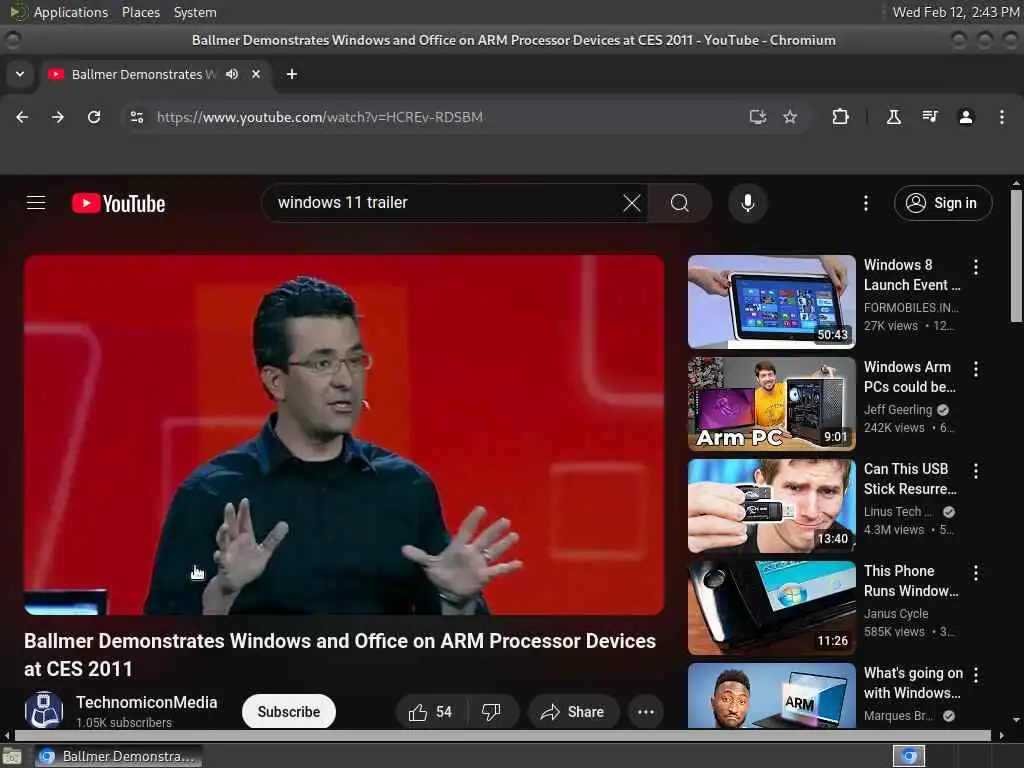Click Jeff Geerling channel name
1024x768 pixels.
898,409
